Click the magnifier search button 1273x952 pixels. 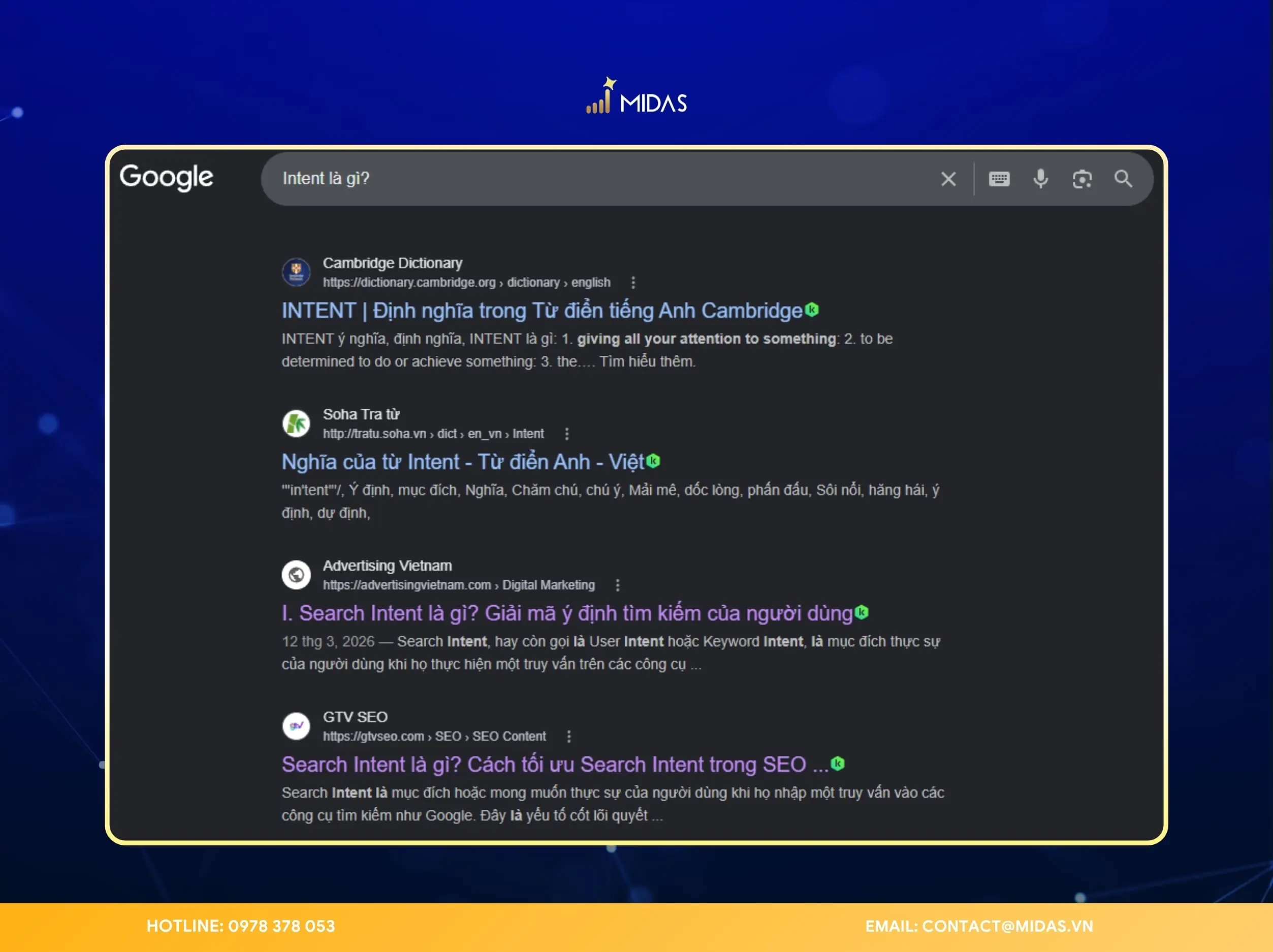point(1123,179)
